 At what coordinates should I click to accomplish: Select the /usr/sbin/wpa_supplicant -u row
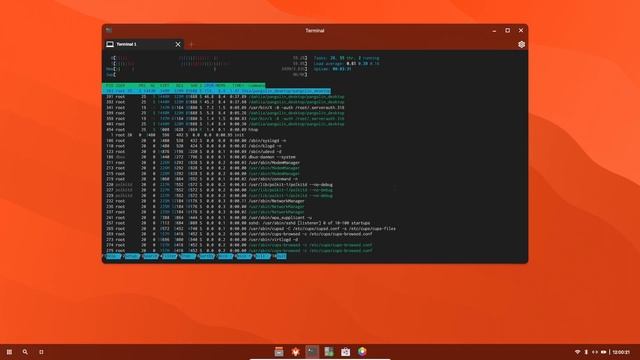click(209, 218)
